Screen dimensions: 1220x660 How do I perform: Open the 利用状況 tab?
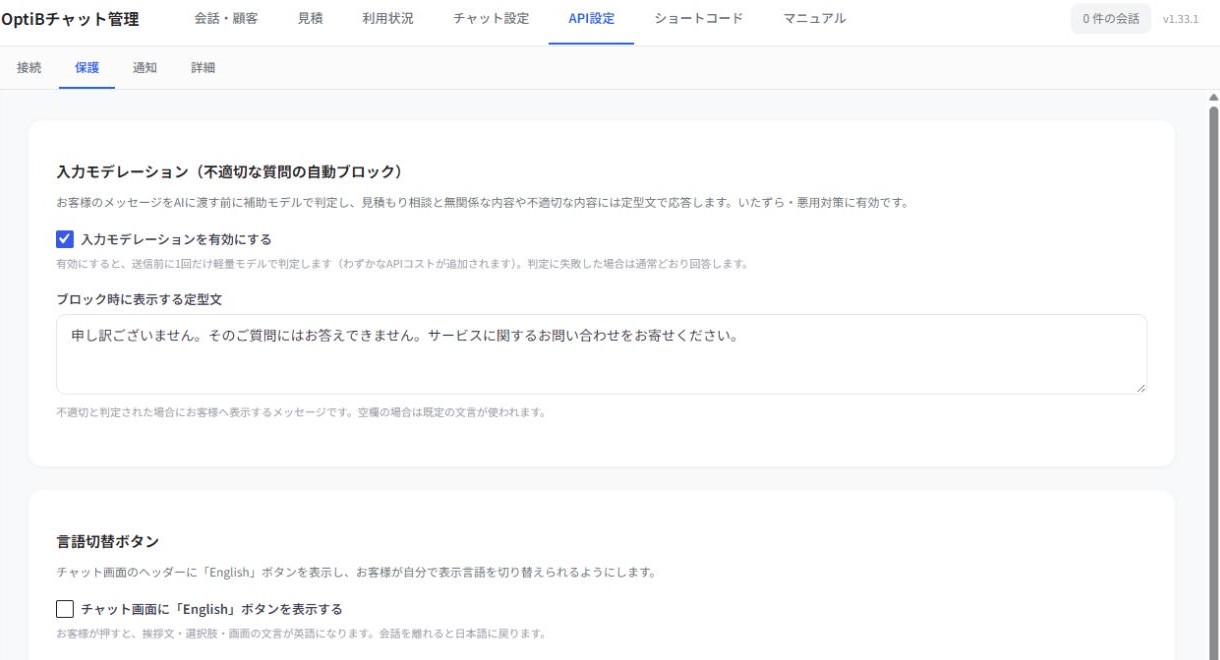click(x=388, y=19)
